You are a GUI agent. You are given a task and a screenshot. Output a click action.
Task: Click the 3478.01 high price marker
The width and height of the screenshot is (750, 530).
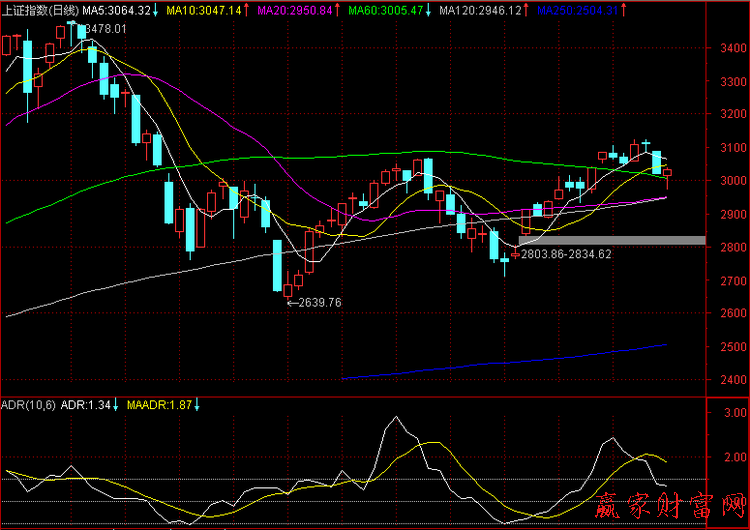click(x=106, y=29)
